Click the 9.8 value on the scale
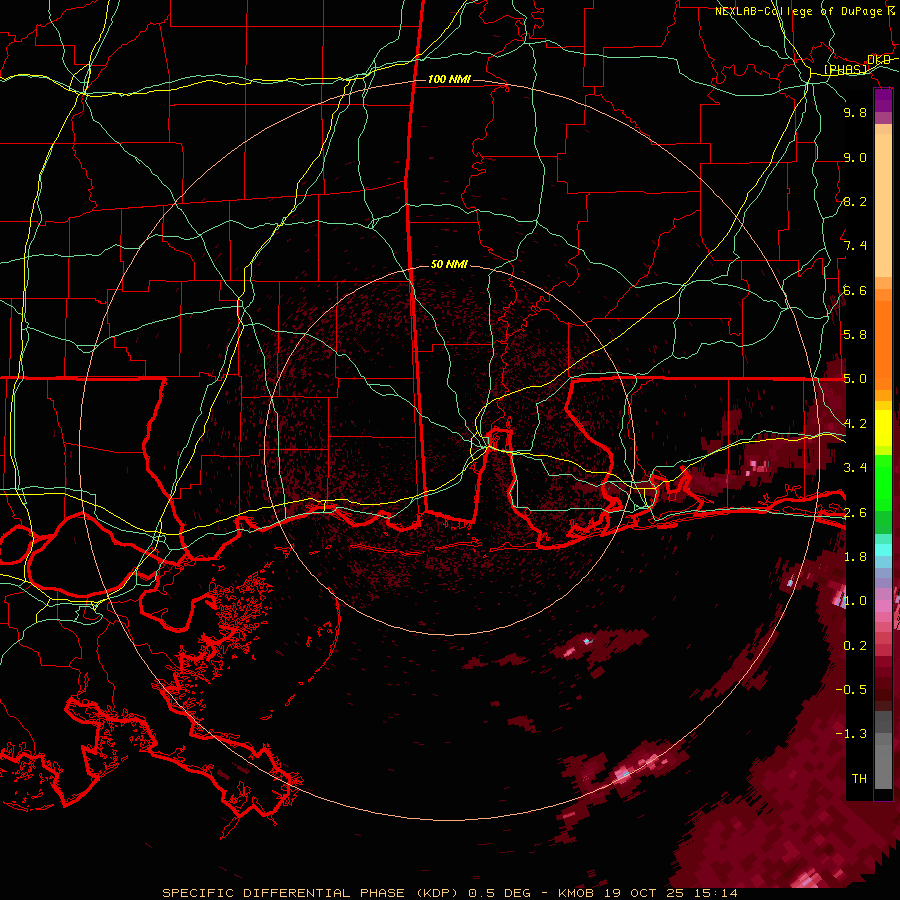This screenshot has width=900, height=900. point(855,112)
